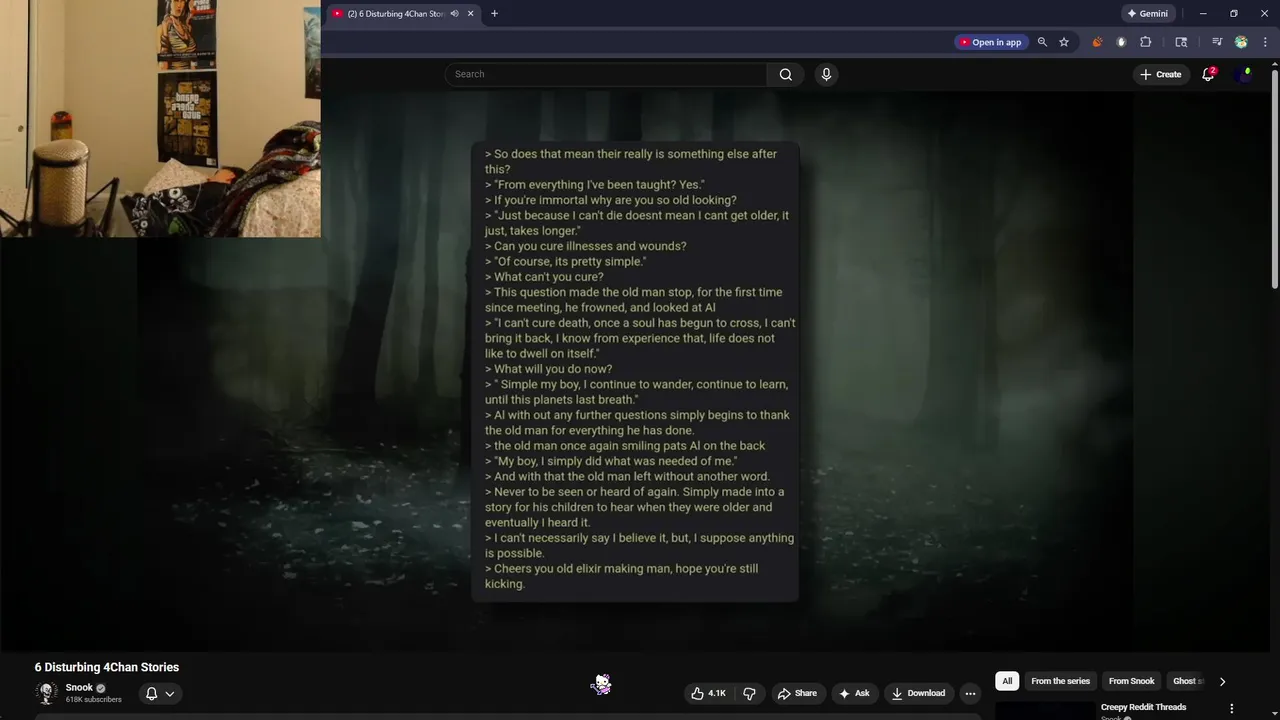Focus the YouTube search field
Image resolution: width=1280 pixels, height=720 pixels.
pyautogui.click(x=606, y=74)
